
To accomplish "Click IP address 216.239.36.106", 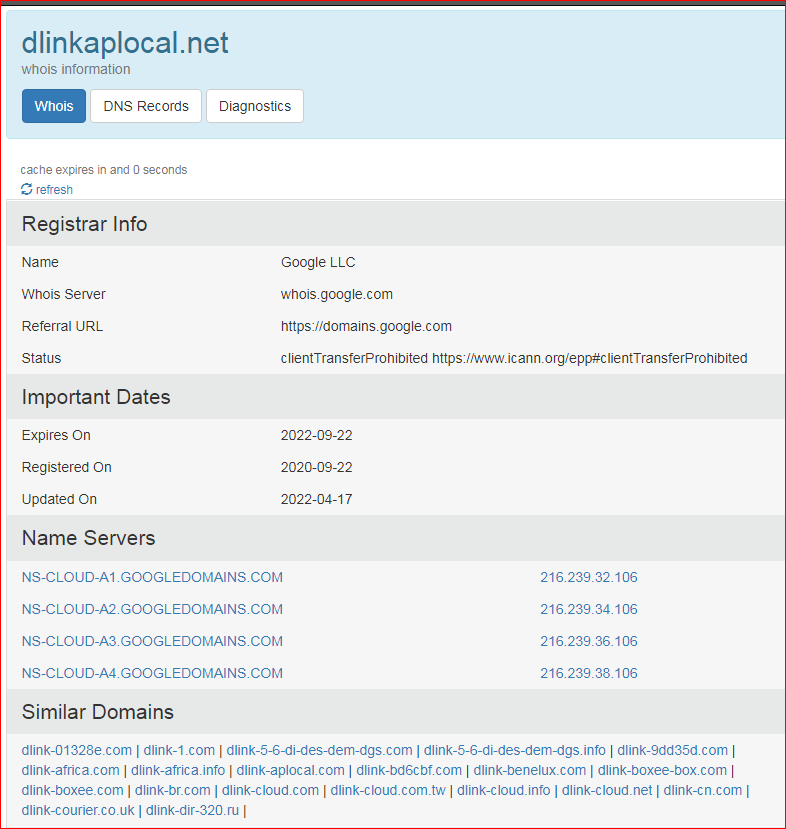I will pyautogui.click(x=589, y=641).
